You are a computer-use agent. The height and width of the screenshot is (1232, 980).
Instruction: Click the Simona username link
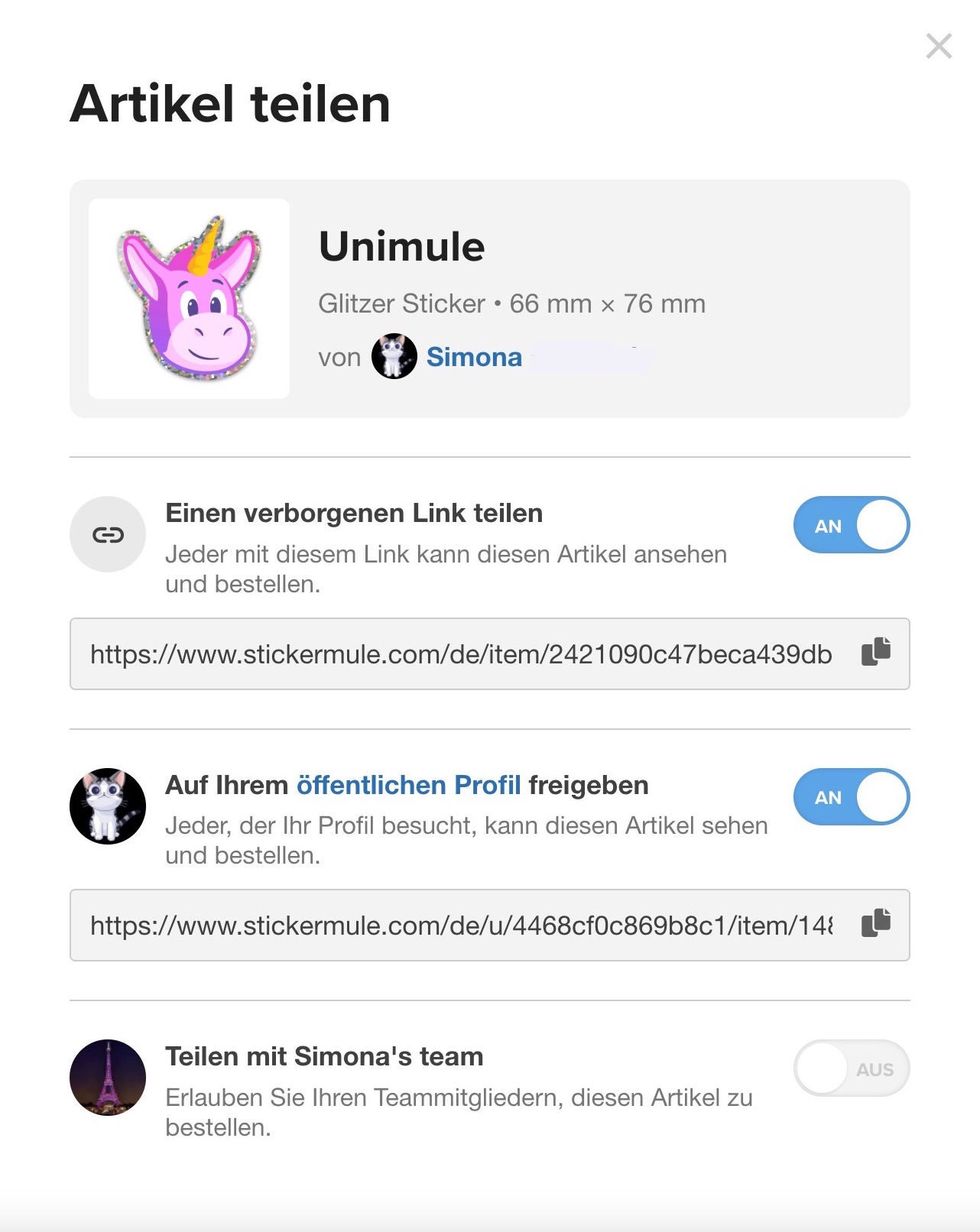click(x=474, y=357)
